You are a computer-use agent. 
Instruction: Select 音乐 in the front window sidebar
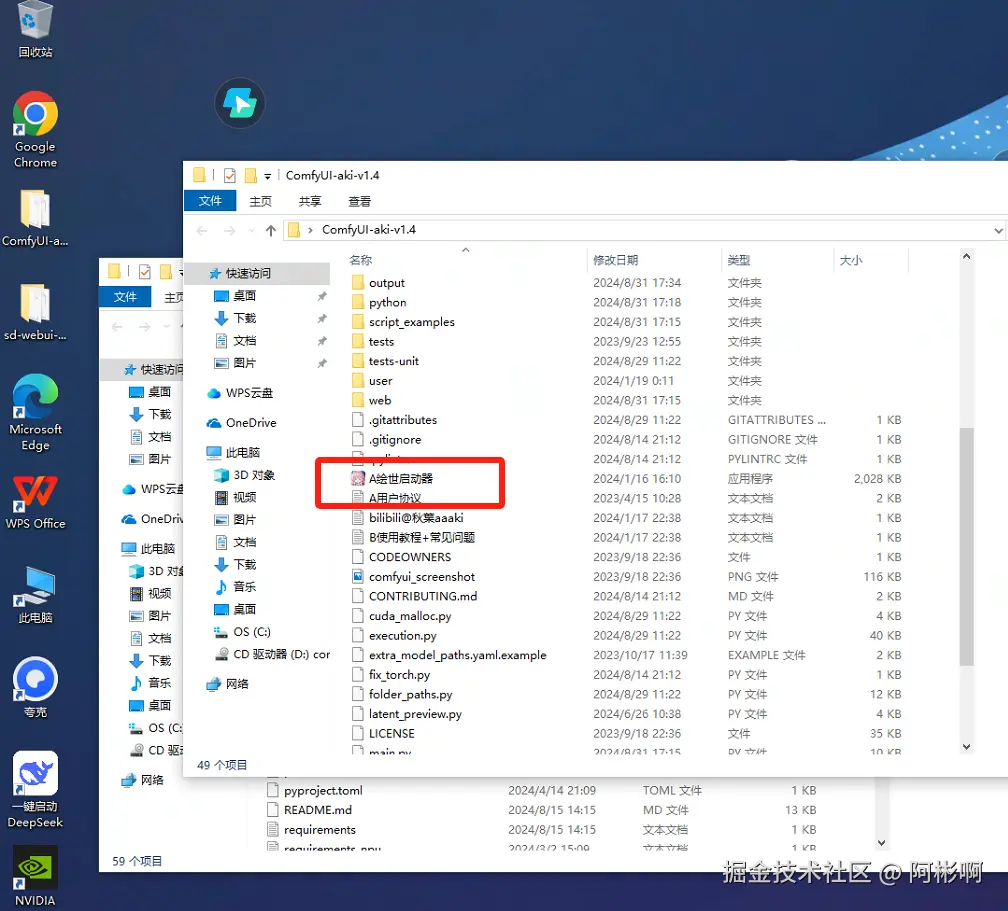tap(236, 586)
